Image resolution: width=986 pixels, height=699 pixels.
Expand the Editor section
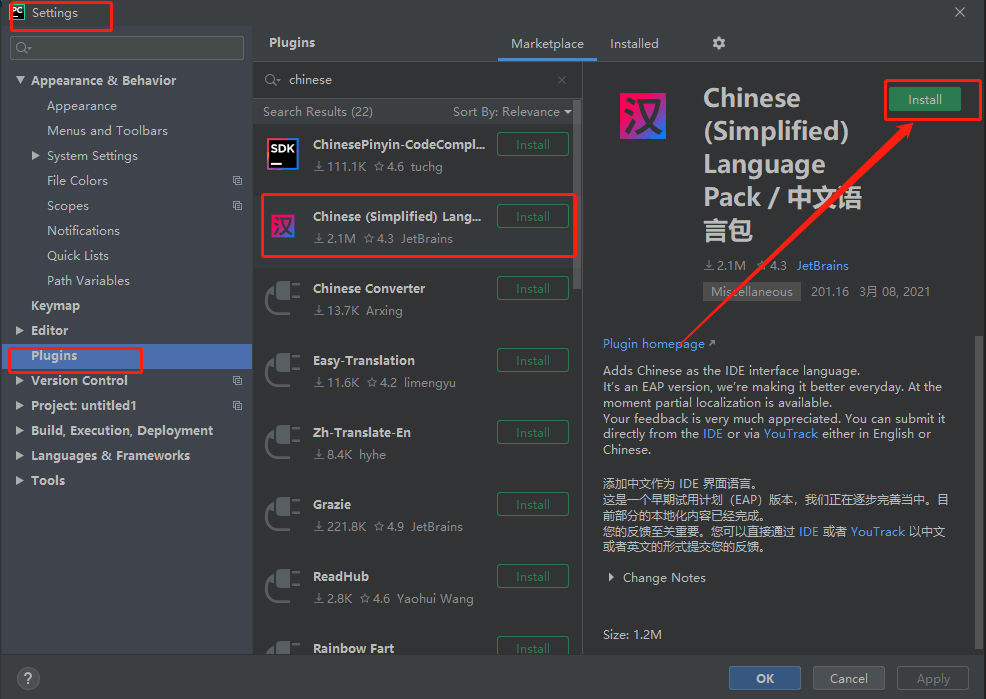pos(19,330)
